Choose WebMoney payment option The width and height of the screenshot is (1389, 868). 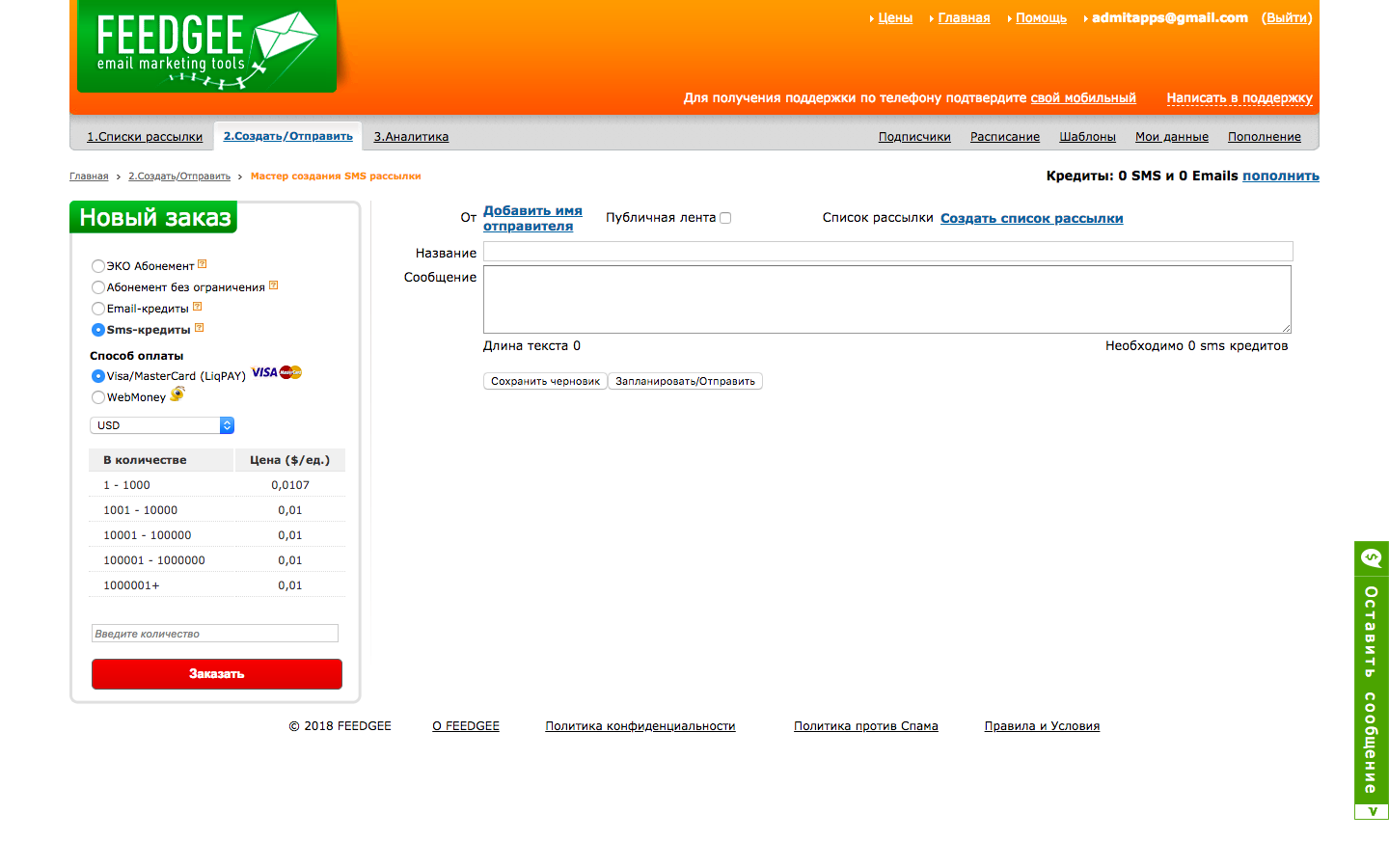pos(98,397)
